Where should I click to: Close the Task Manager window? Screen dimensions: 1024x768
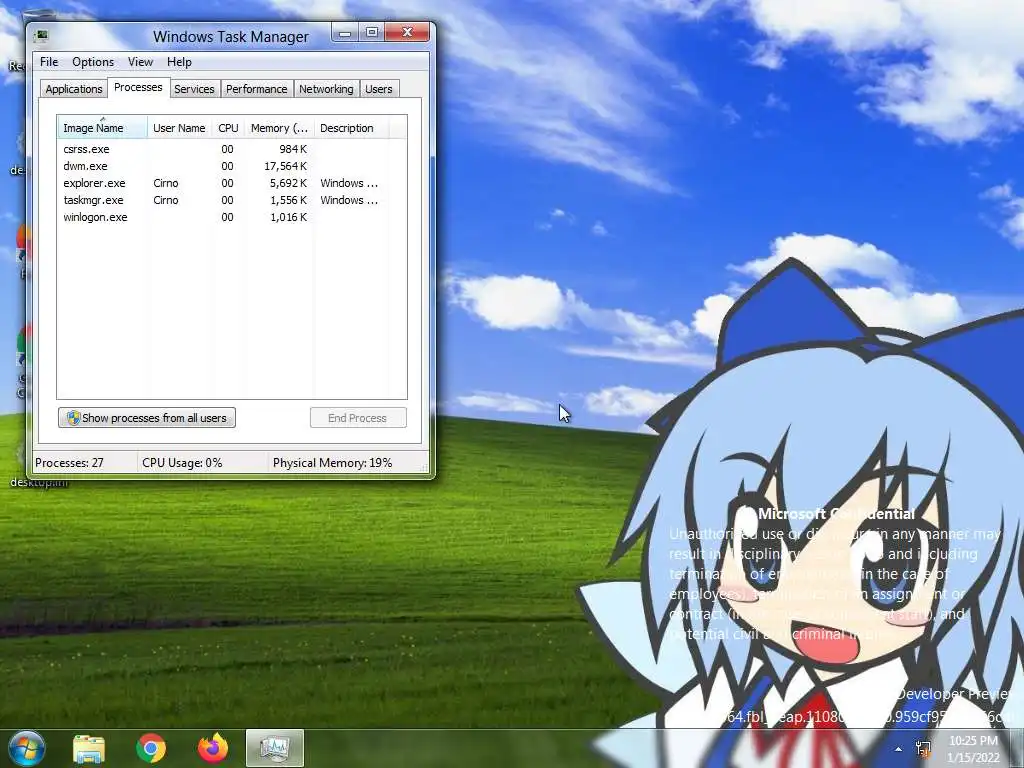pos(407,32)
